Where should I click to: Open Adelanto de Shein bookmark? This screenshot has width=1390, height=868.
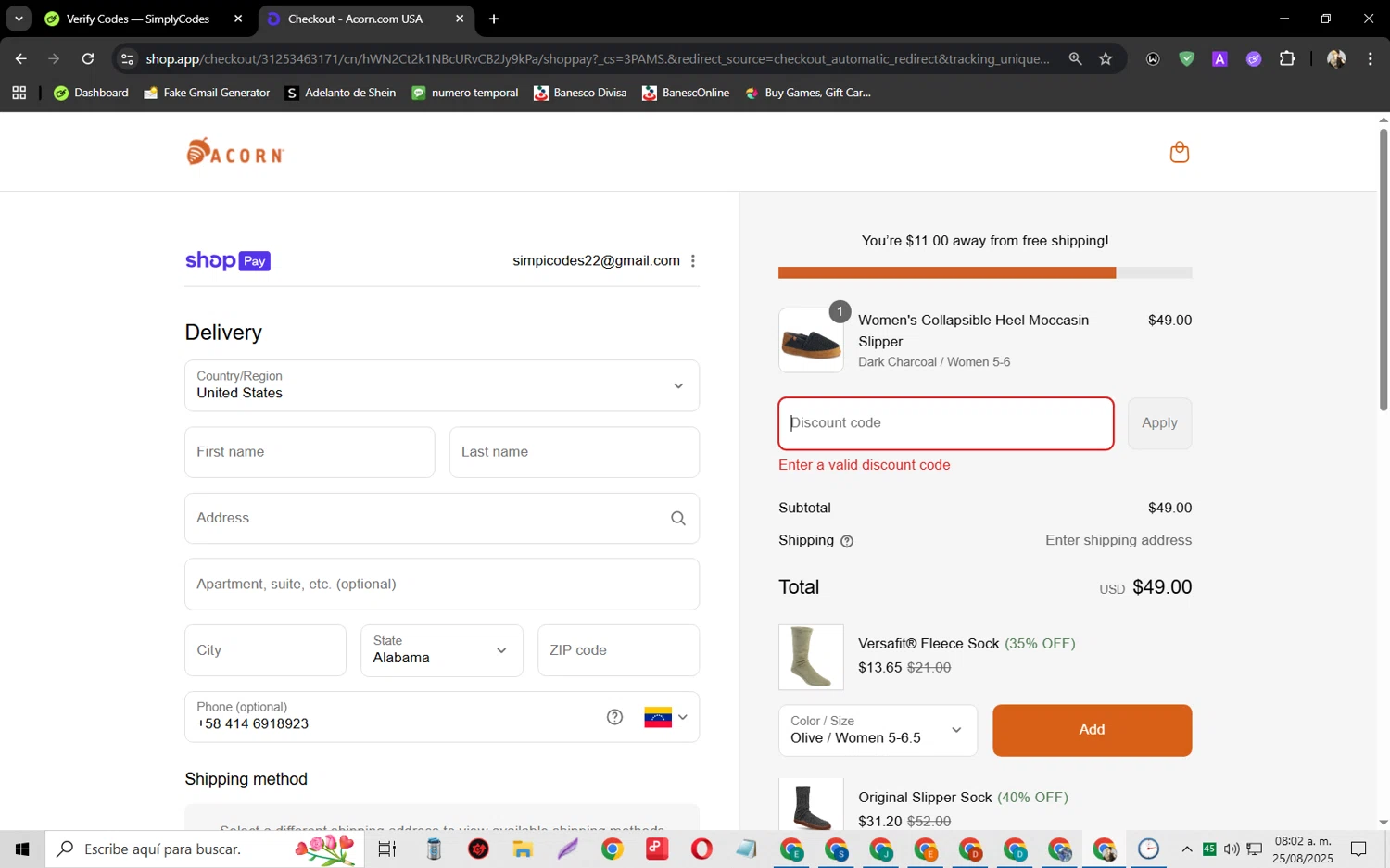click(340, 93)
